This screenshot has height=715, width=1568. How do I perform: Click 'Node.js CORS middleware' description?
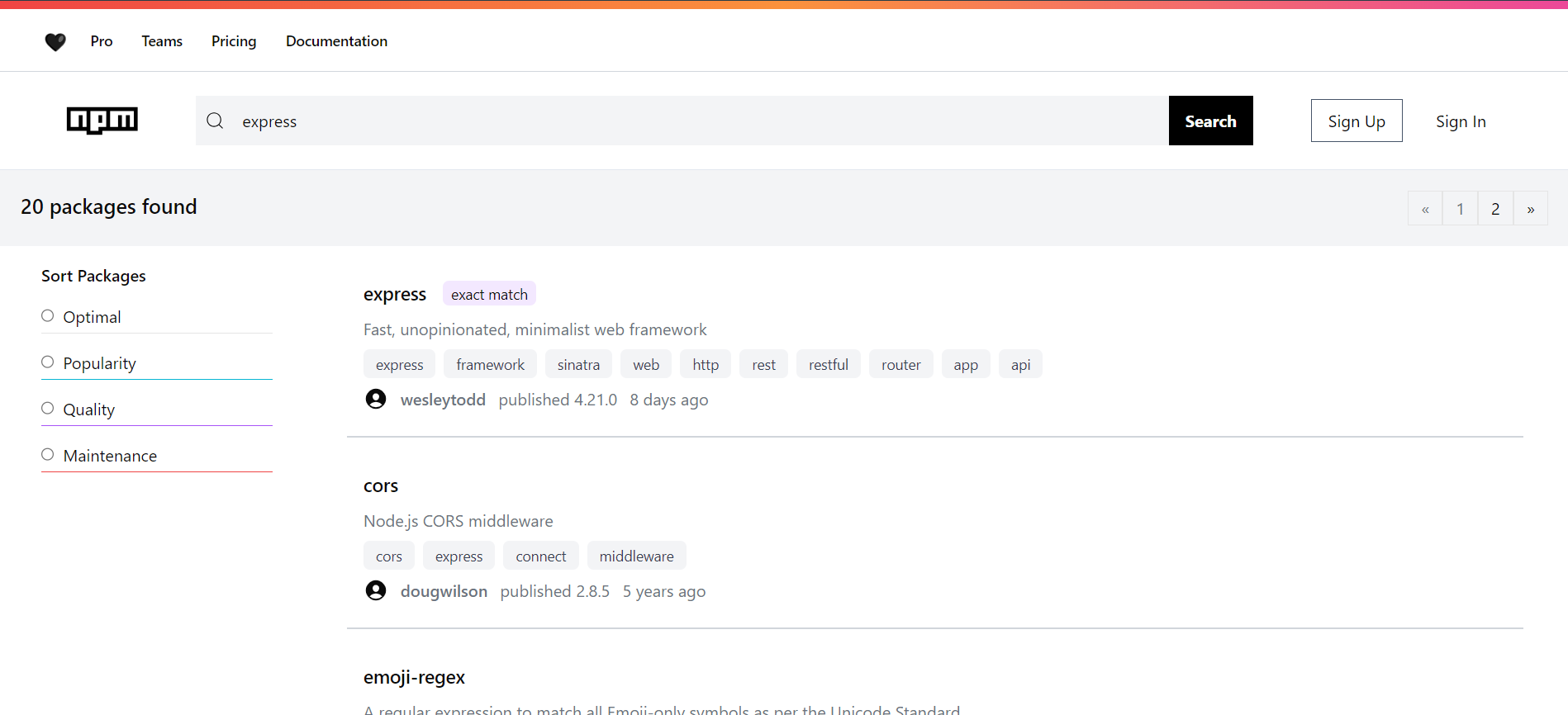pyautogui.click(x=459, y=521)
